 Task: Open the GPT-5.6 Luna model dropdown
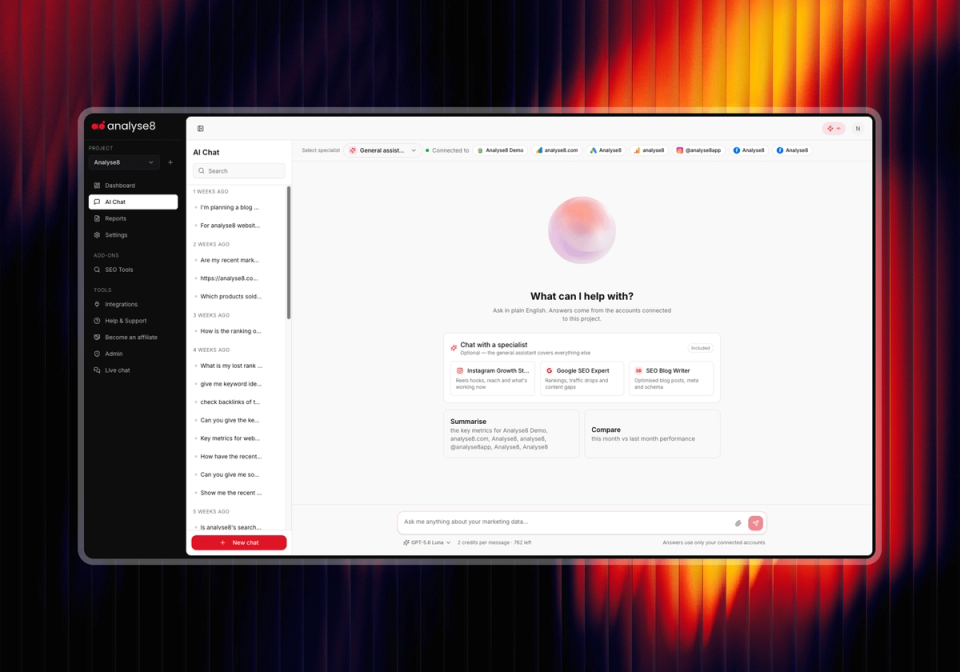click(x=427, y=543)
